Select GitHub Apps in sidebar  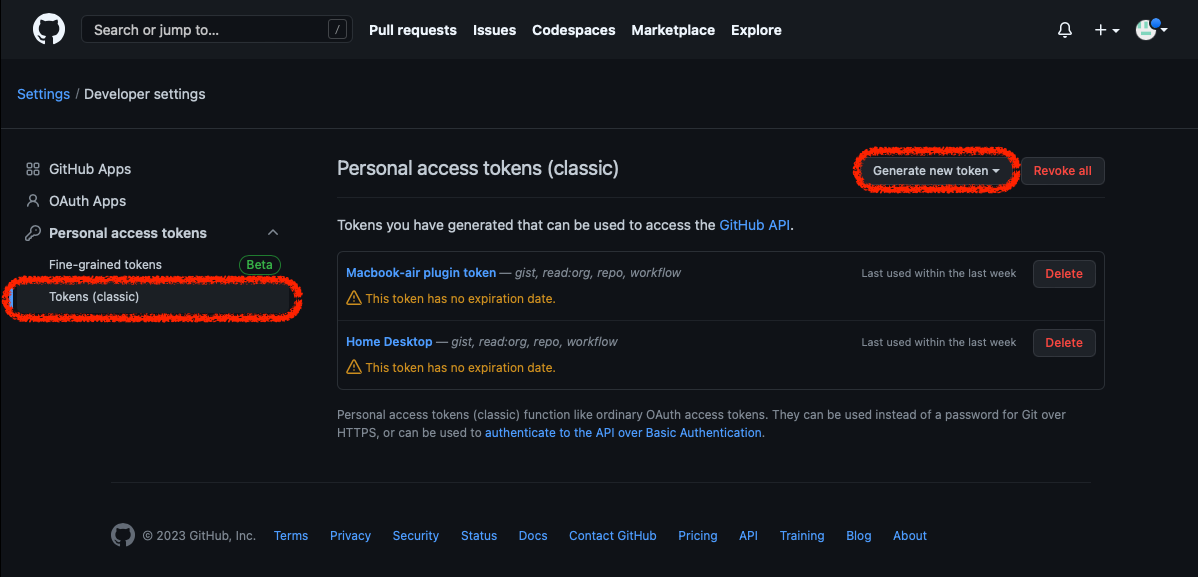tap(90, 169)
